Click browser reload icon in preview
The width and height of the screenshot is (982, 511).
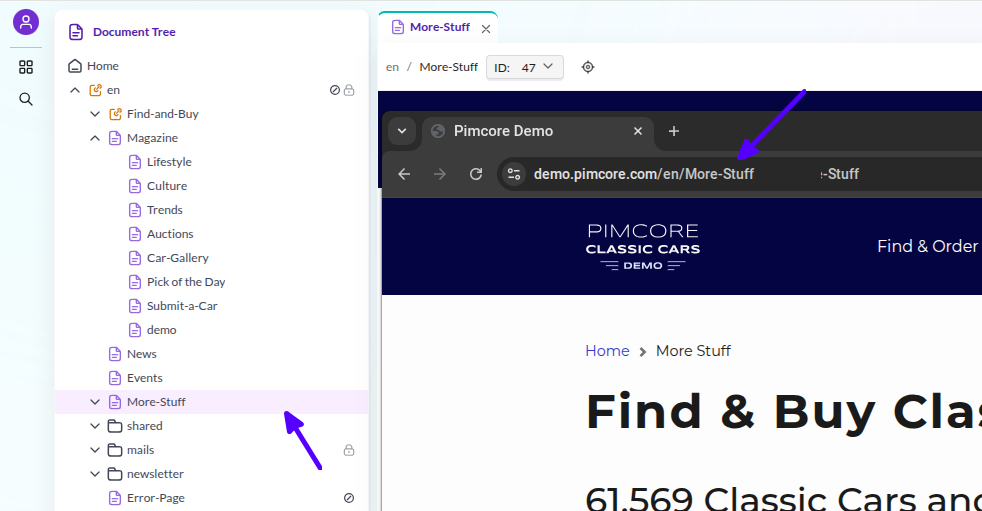pyautogui.click(x=476, y=174)
